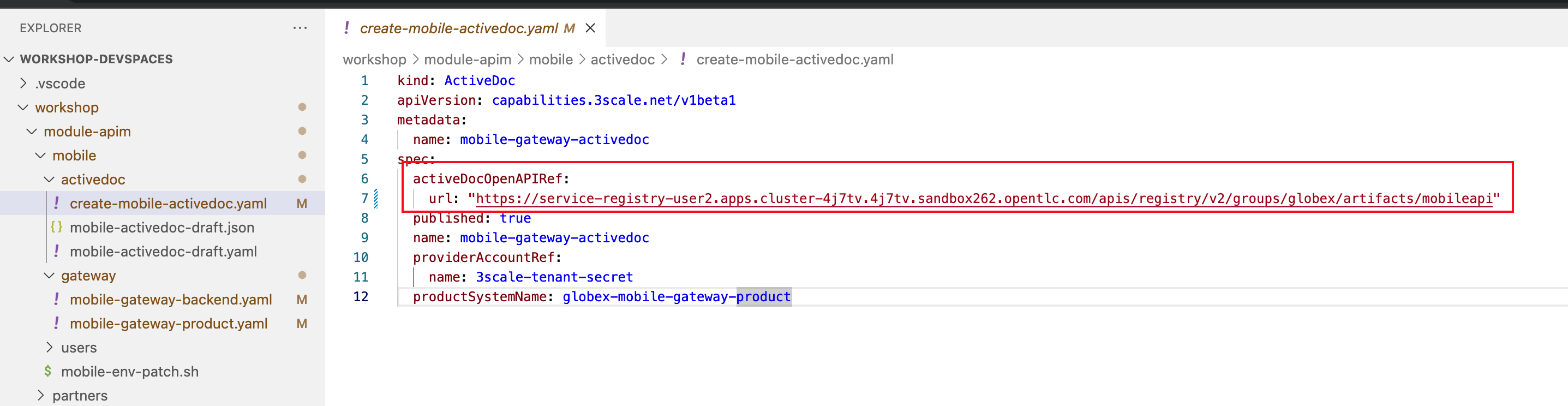Collapse the module-apim folder

coord(32,131)
